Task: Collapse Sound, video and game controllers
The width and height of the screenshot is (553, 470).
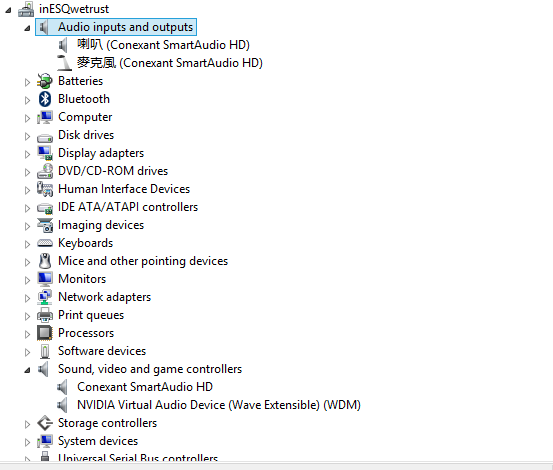Action: 27,370
